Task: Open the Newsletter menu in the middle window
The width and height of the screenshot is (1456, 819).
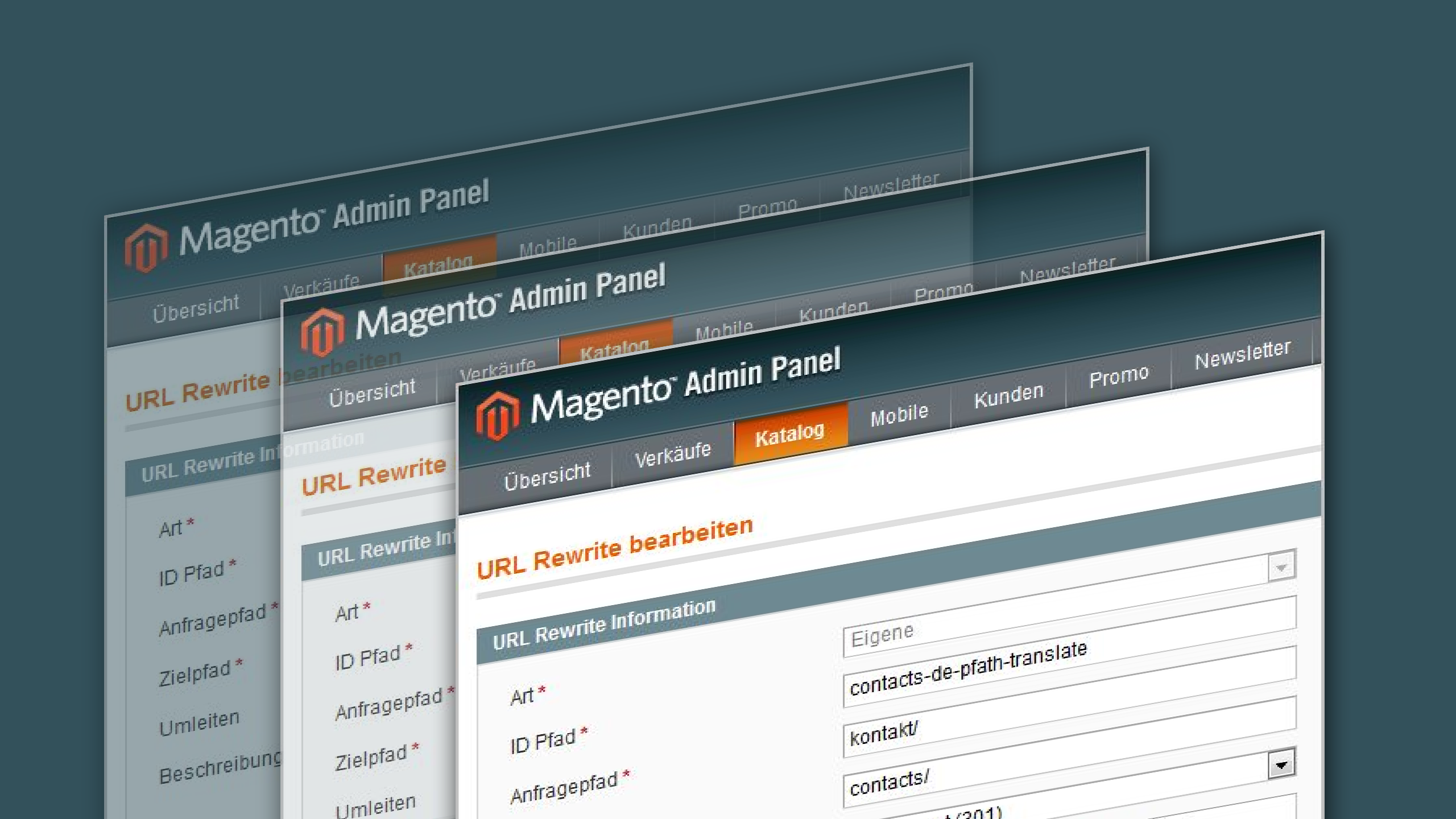Action: [1068, 270]
